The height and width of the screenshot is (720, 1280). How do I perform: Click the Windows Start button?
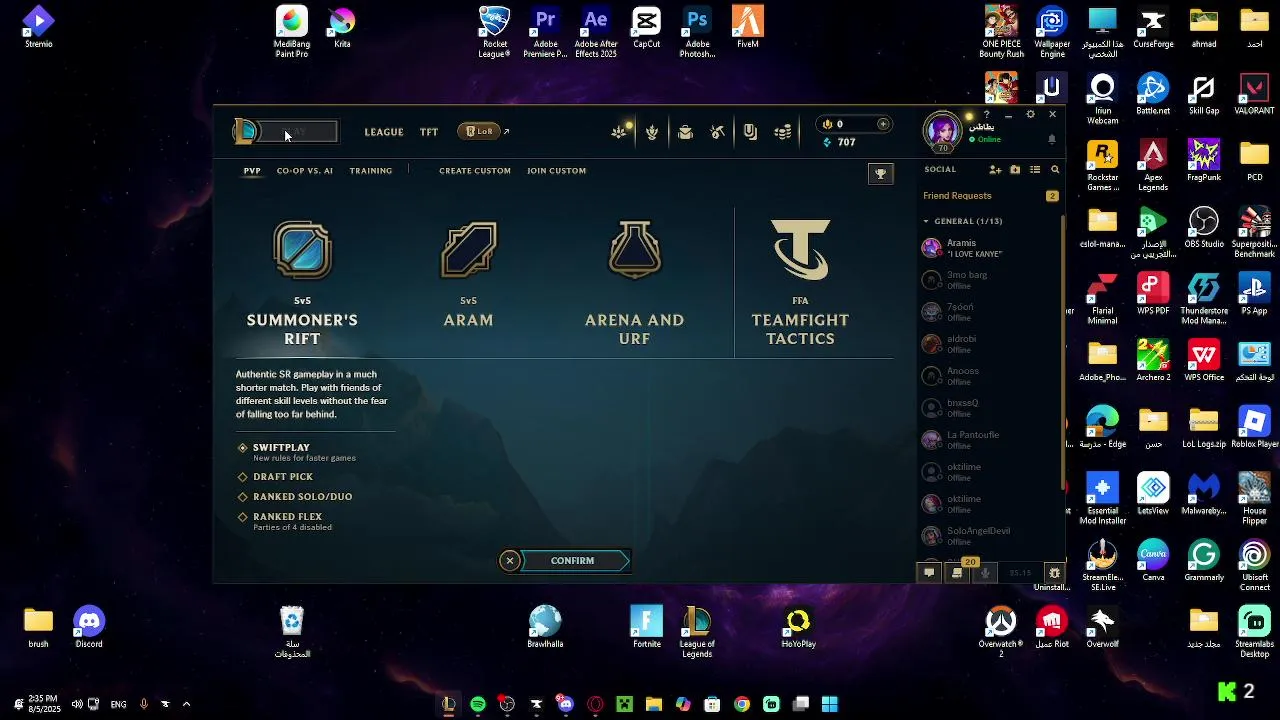point(830,704)
